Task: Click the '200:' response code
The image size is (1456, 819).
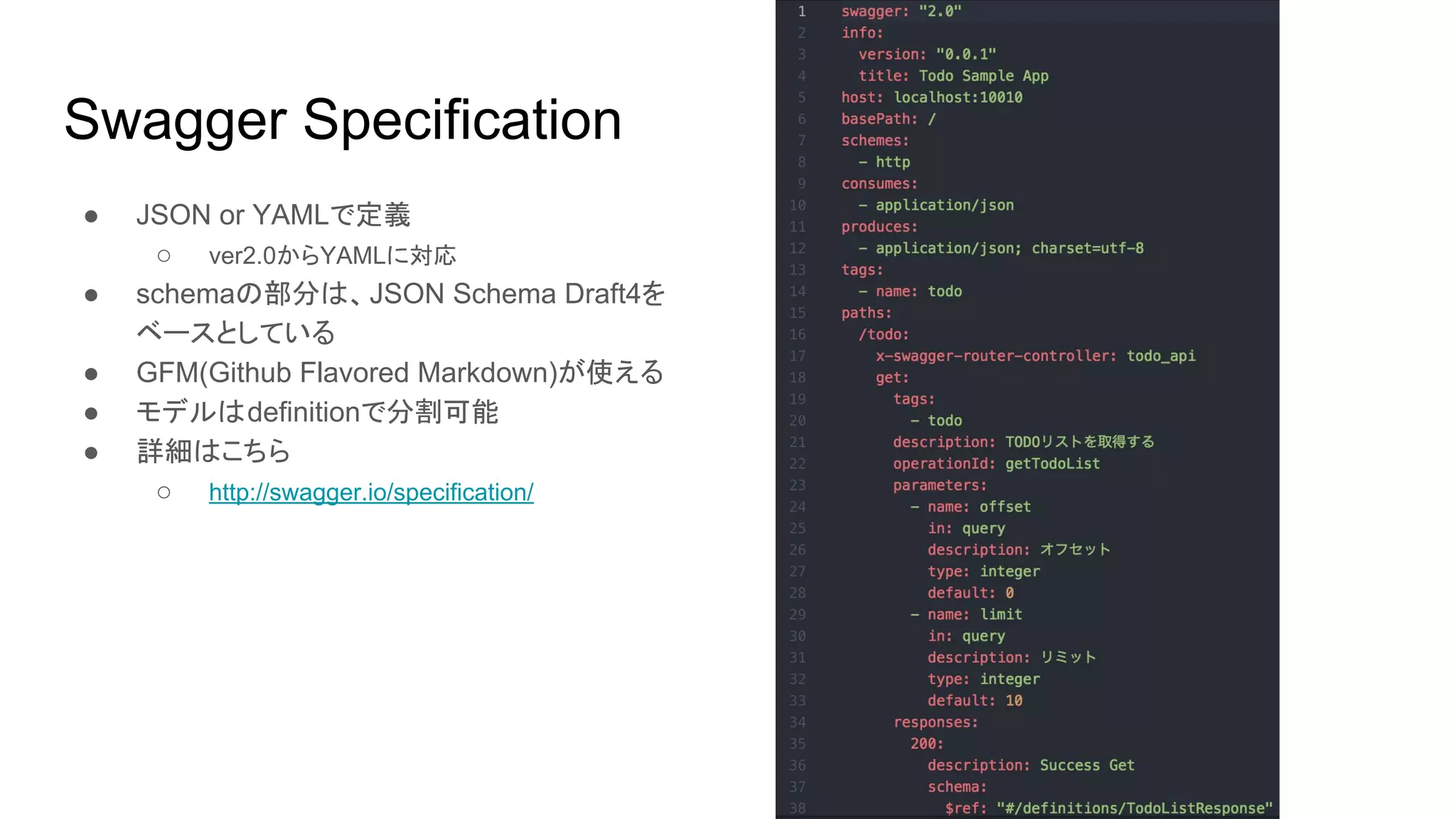Action: pyautogui.click(x=927, y=744)
